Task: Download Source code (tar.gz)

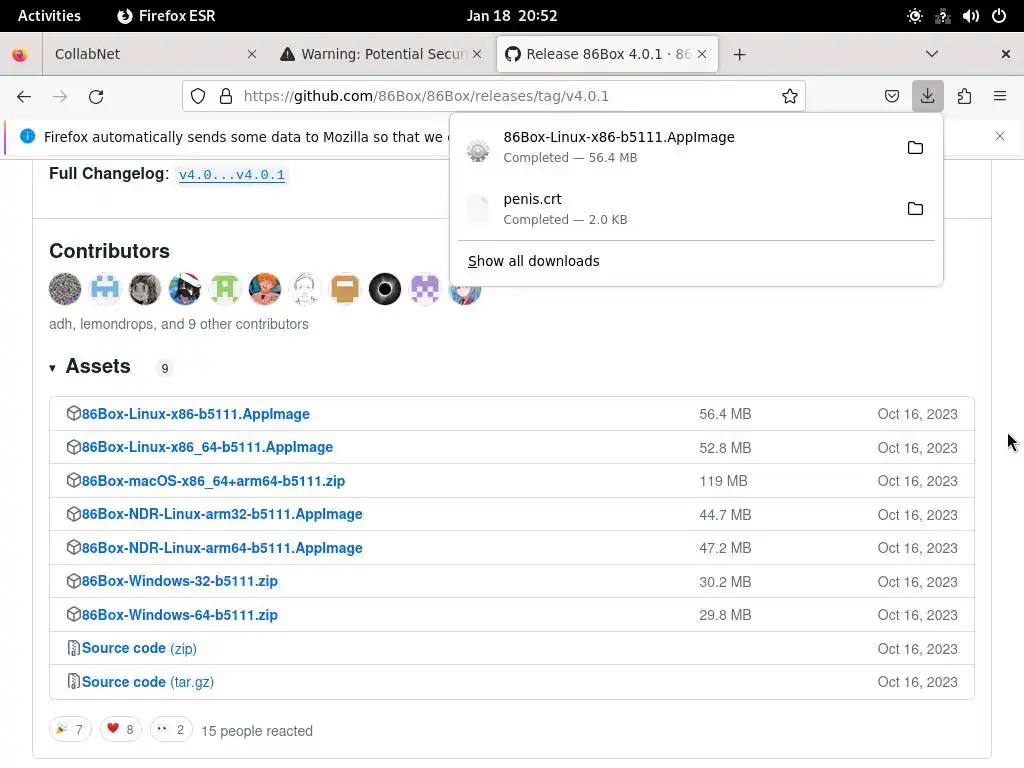Action: click(x=148, y=682)
